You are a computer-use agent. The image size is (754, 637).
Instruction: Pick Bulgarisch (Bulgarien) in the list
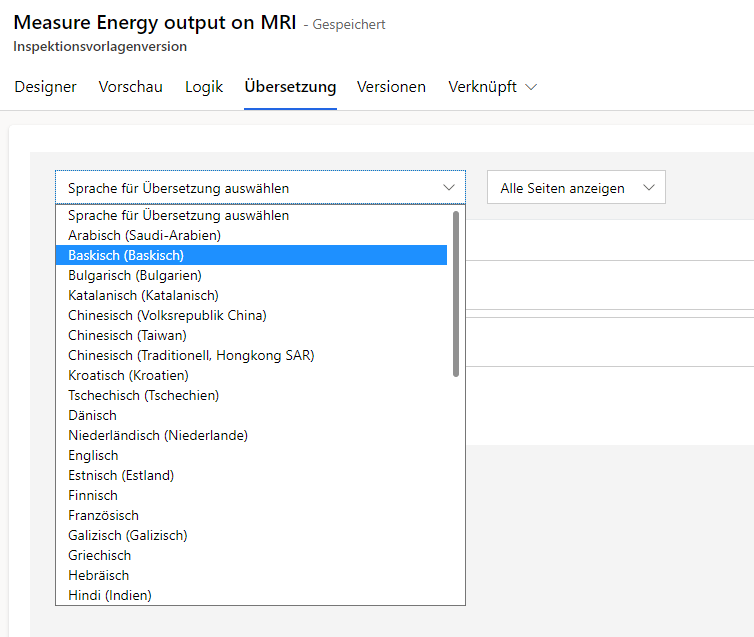coord(135,275)
